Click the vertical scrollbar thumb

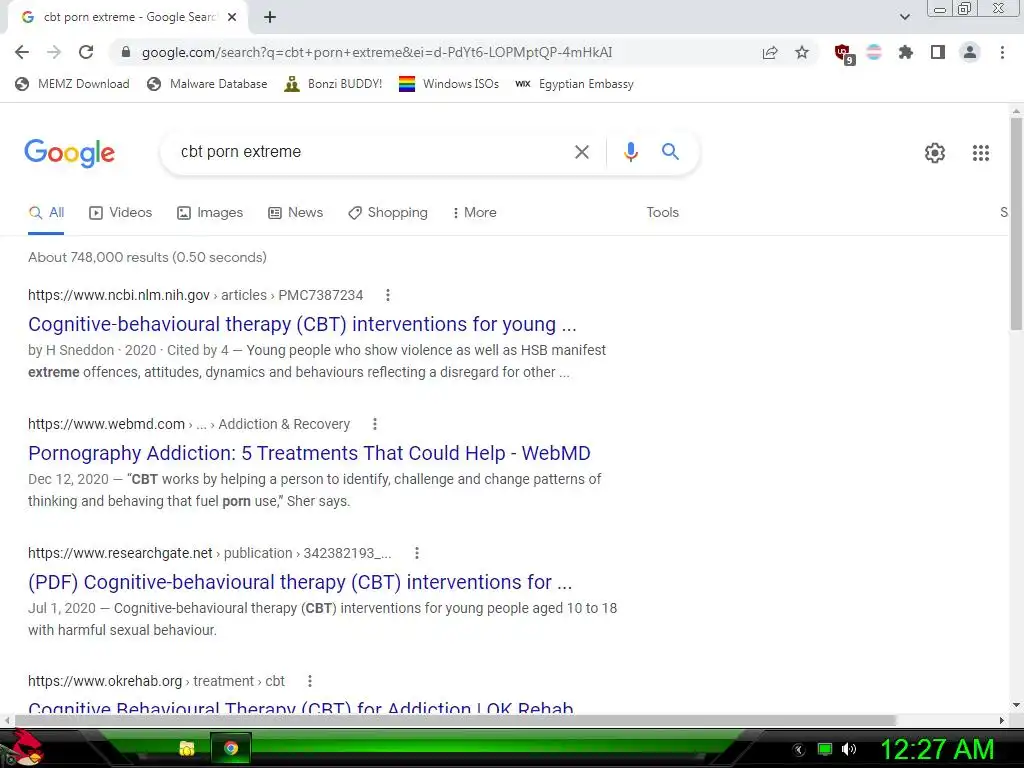point(1016,223)
